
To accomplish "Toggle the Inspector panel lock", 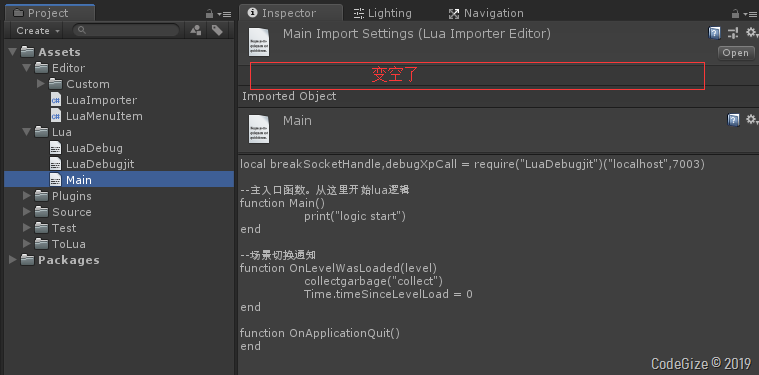I will click(735, 14).
